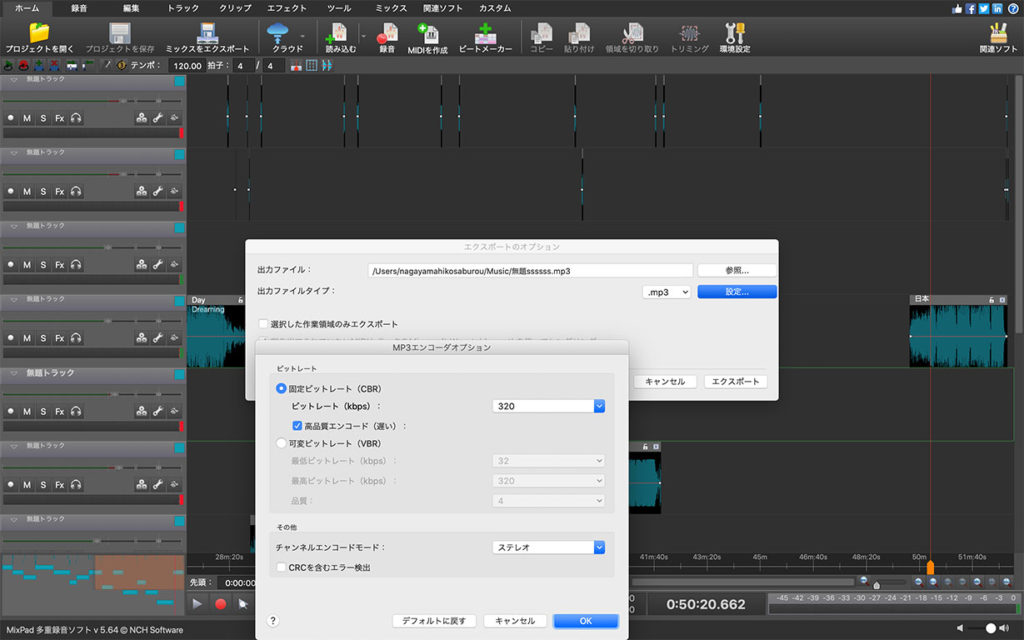Viewport: 1024px width, 640px height.
Task: Click wrench icon on the bold 無題トラック track
Action: point(158,411)
